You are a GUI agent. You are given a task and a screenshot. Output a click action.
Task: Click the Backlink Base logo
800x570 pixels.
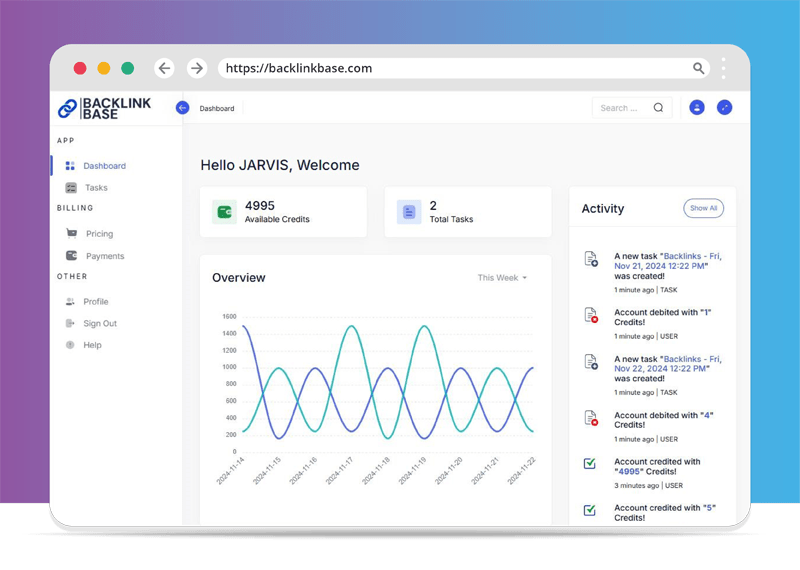pyautogui.click(x=104, y=108)
